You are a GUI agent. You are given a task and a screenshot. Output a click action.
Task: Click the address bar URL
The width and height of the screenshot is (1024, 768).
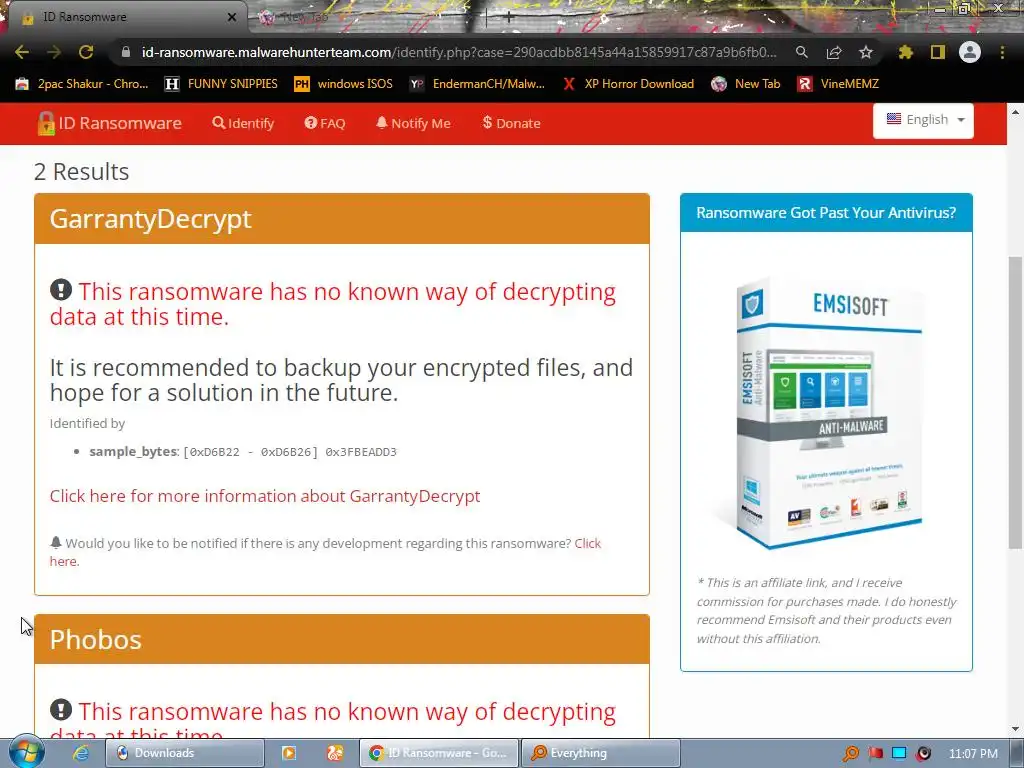click(459, 52)
